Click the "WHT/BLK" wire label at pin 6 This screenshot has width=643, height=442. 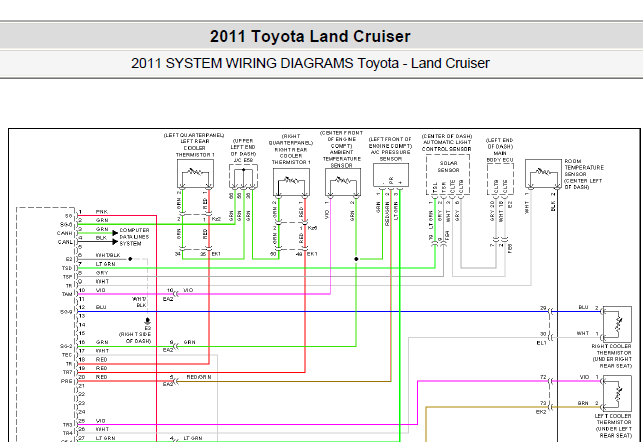point(108,255)
